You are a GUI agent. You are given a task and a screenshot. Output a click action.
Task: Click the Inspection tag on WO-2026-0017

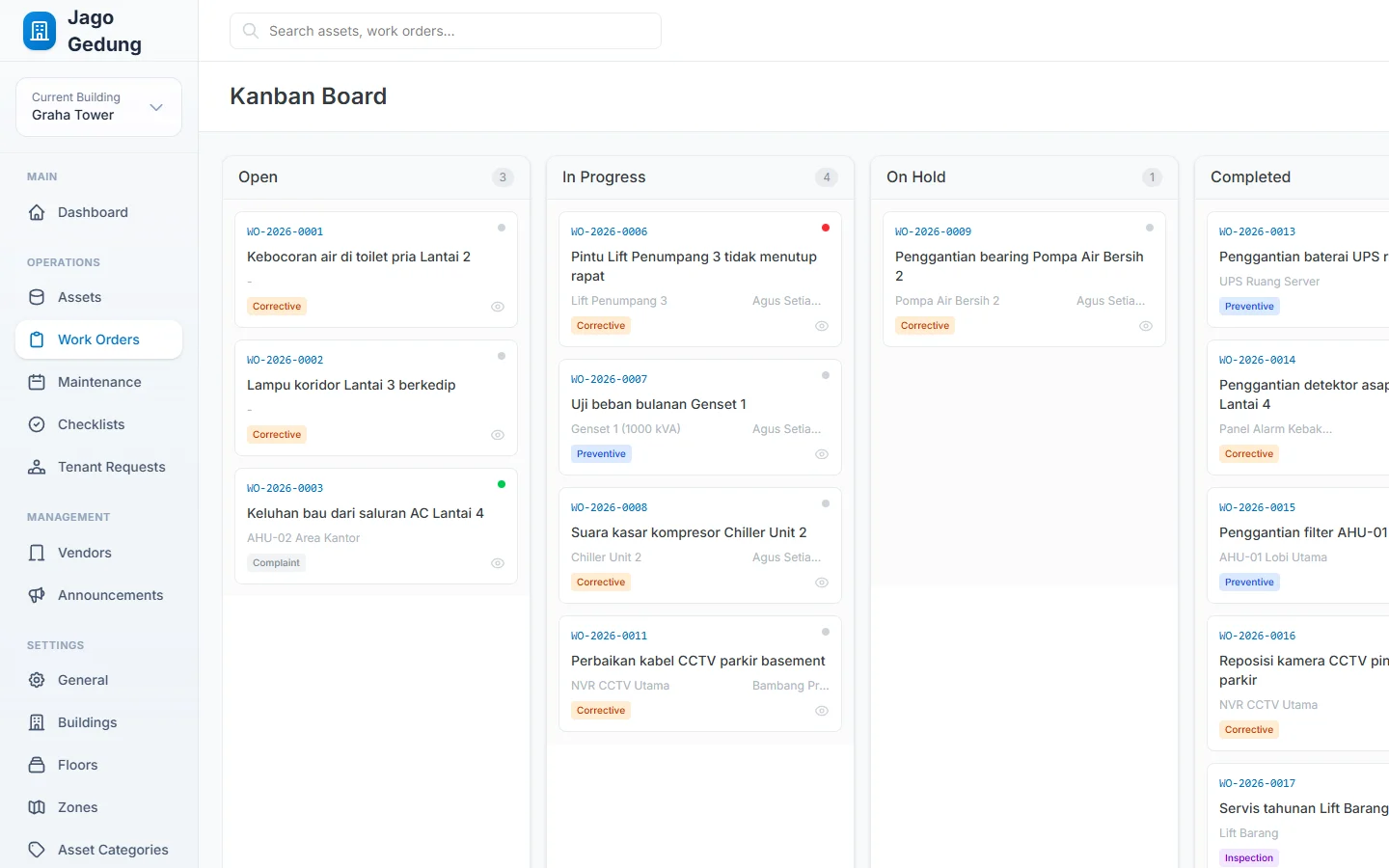pyautogui.click(x=1249, y=858)
